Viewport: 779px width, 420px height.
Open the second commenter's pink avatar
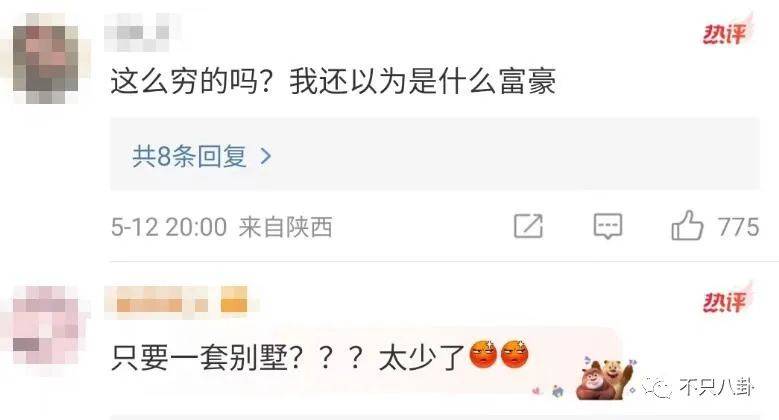click(x=46, y=325)
